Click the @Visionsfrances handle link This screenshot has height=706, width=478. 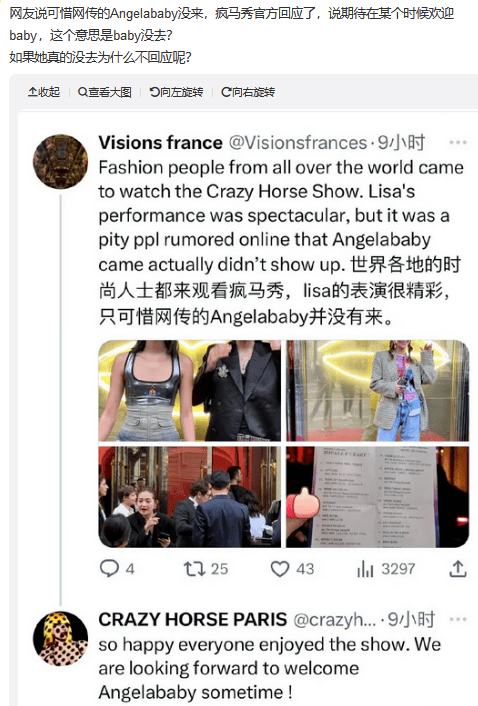pos(298,143)
